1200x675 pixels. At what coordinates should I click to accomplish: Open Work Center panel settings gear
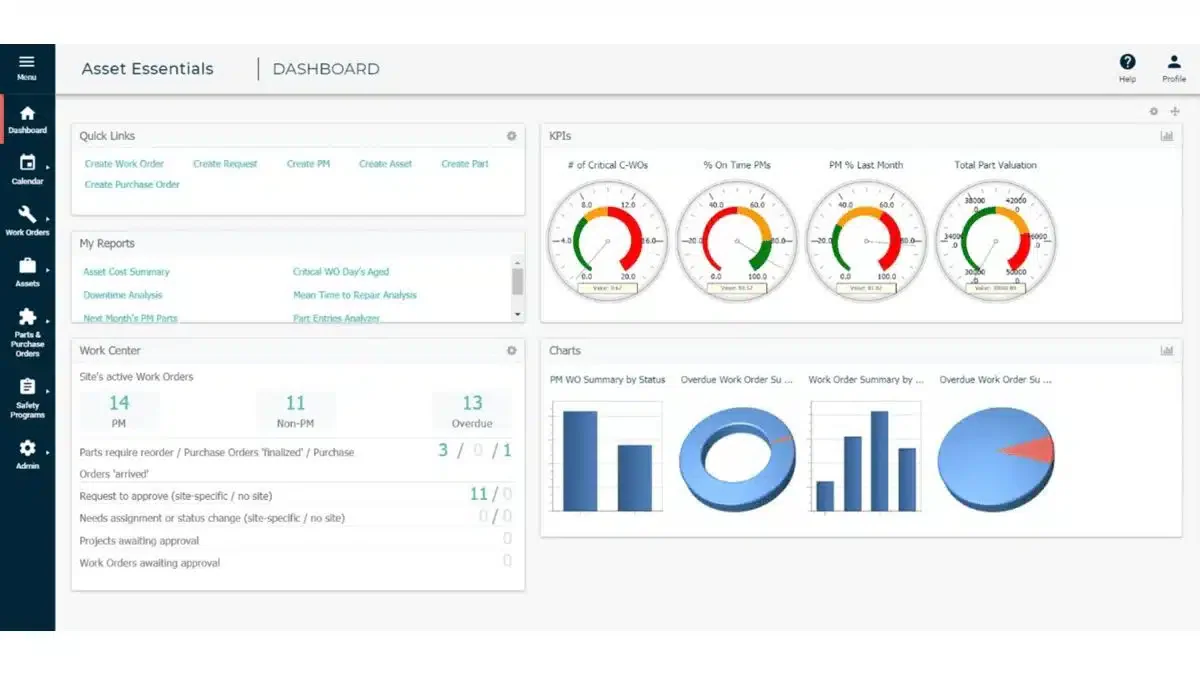click(x=512, y=351)
